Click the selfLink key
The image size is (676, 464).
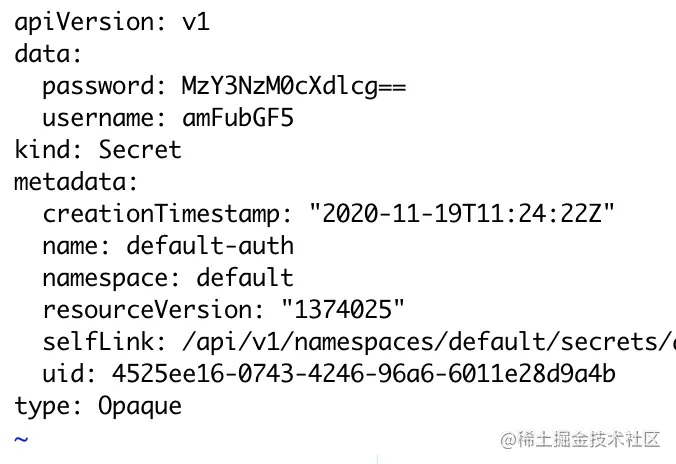(x=96, y=342)
